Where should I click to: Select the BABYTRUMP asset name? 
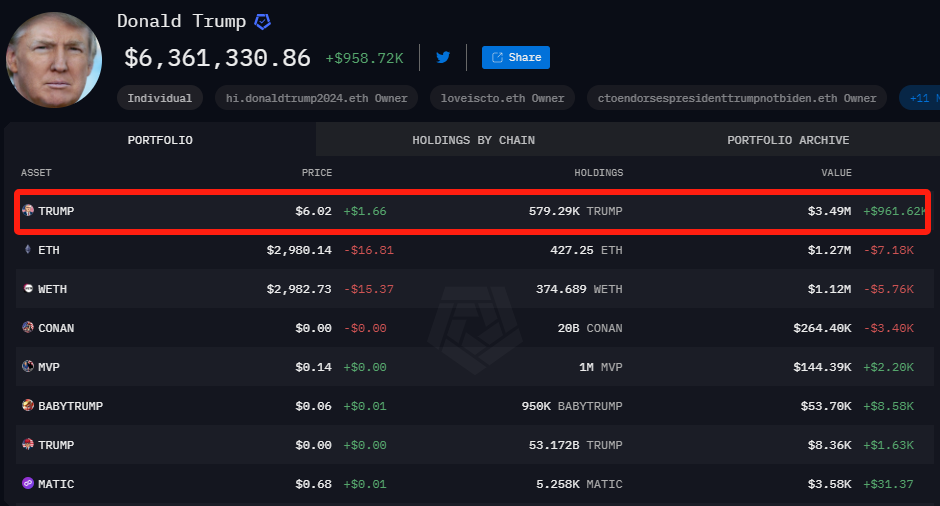(x=70, y=406)
